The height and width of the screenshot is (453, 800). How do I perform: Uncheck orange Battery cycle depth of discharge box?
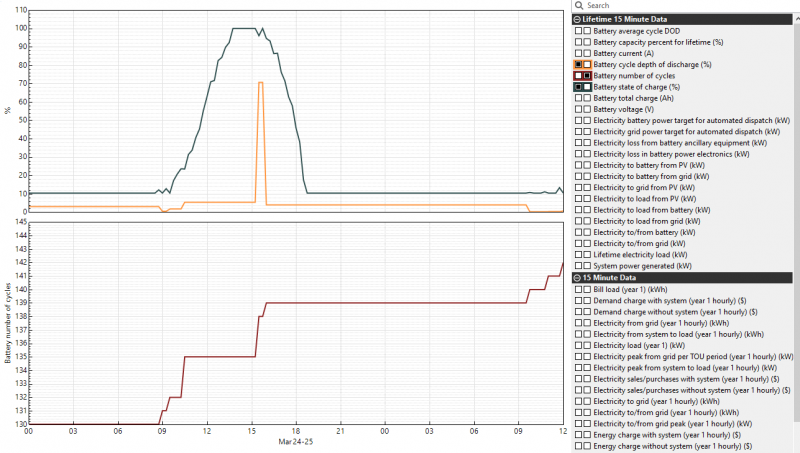tap(579, 64)
